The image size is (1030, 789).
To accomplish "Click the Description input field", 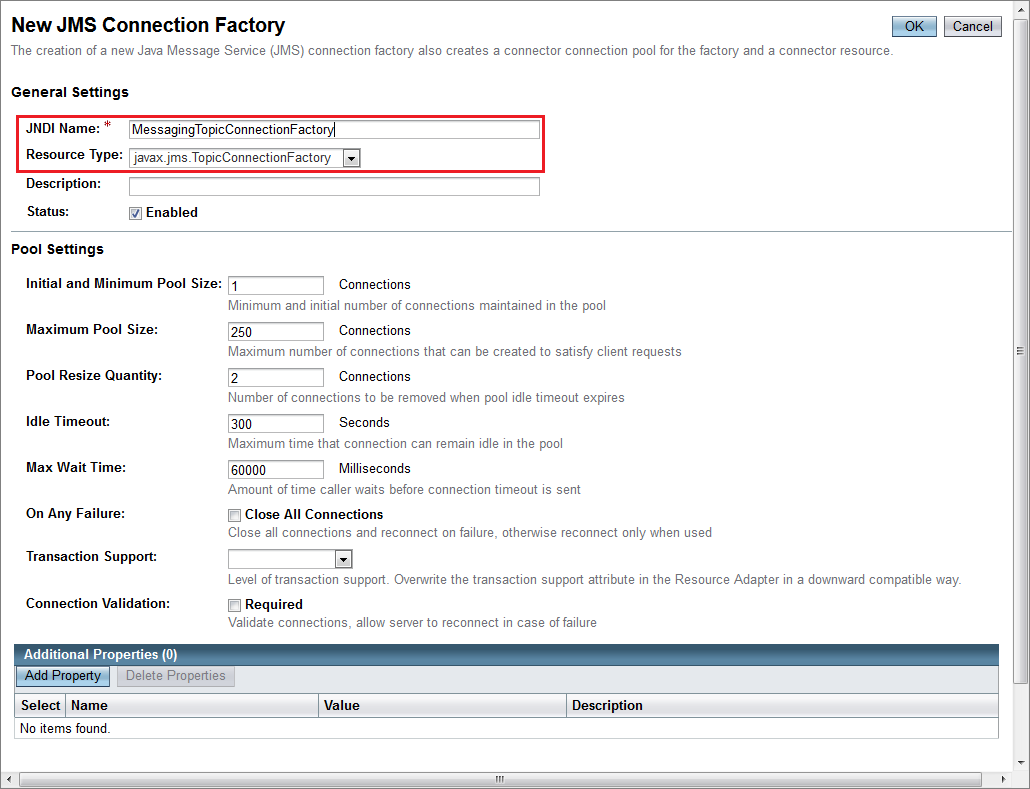I will 334,187.
